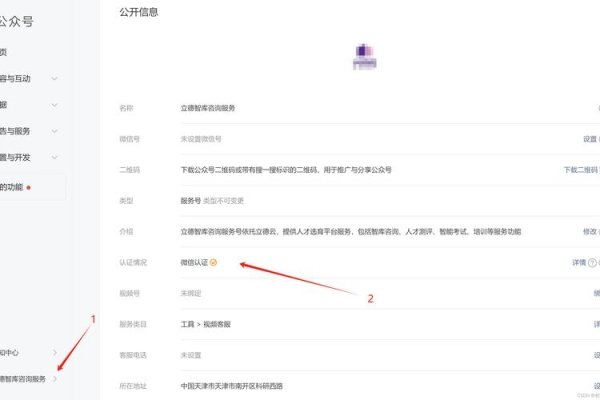
Task: Open 通知中心 in the sidebar
Action: pos(9,353)
